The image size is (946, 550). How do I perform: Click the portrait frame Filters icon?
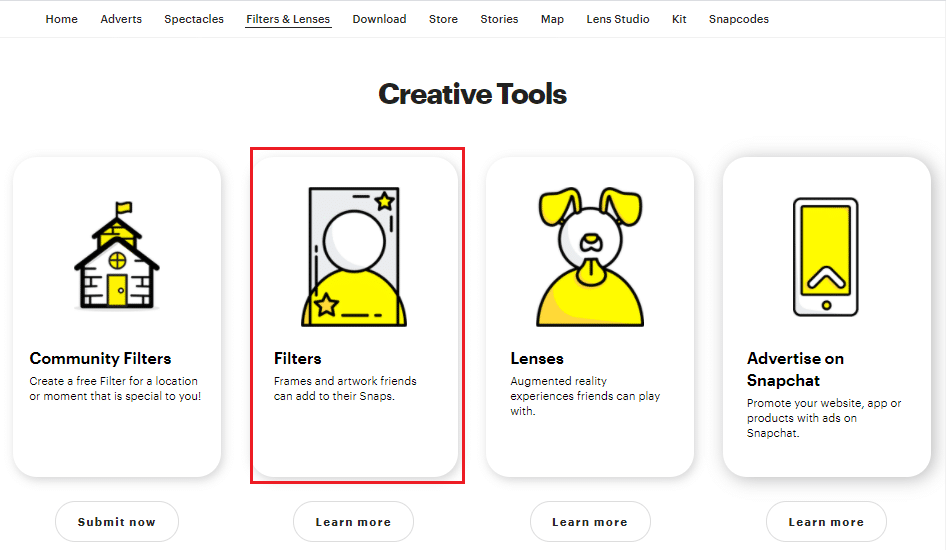tap(354, 257)
